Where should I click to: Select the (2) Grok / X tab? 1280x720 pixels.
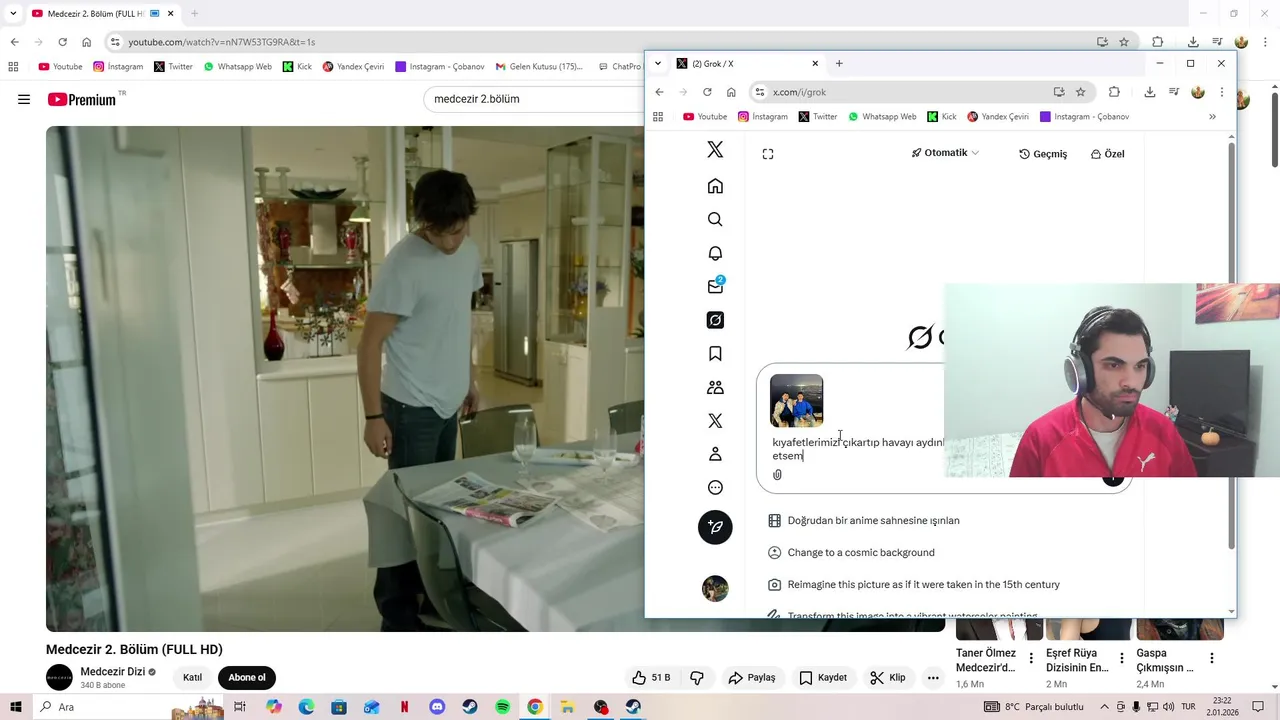(747, 63)
